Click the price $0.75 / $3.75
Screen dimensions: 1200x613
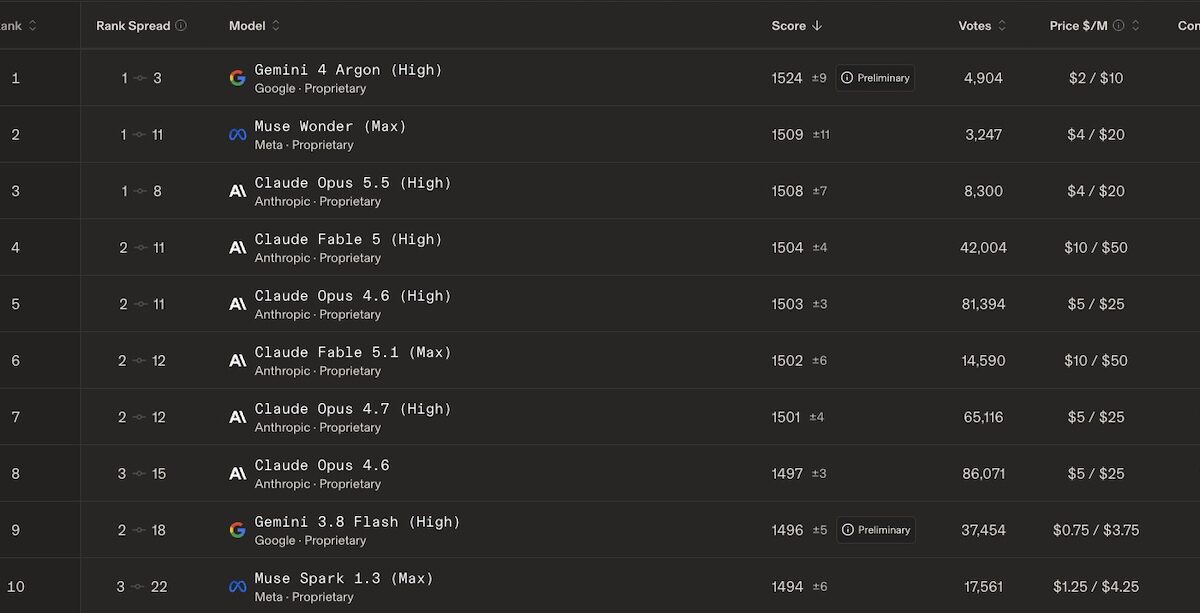point(1096,530)
